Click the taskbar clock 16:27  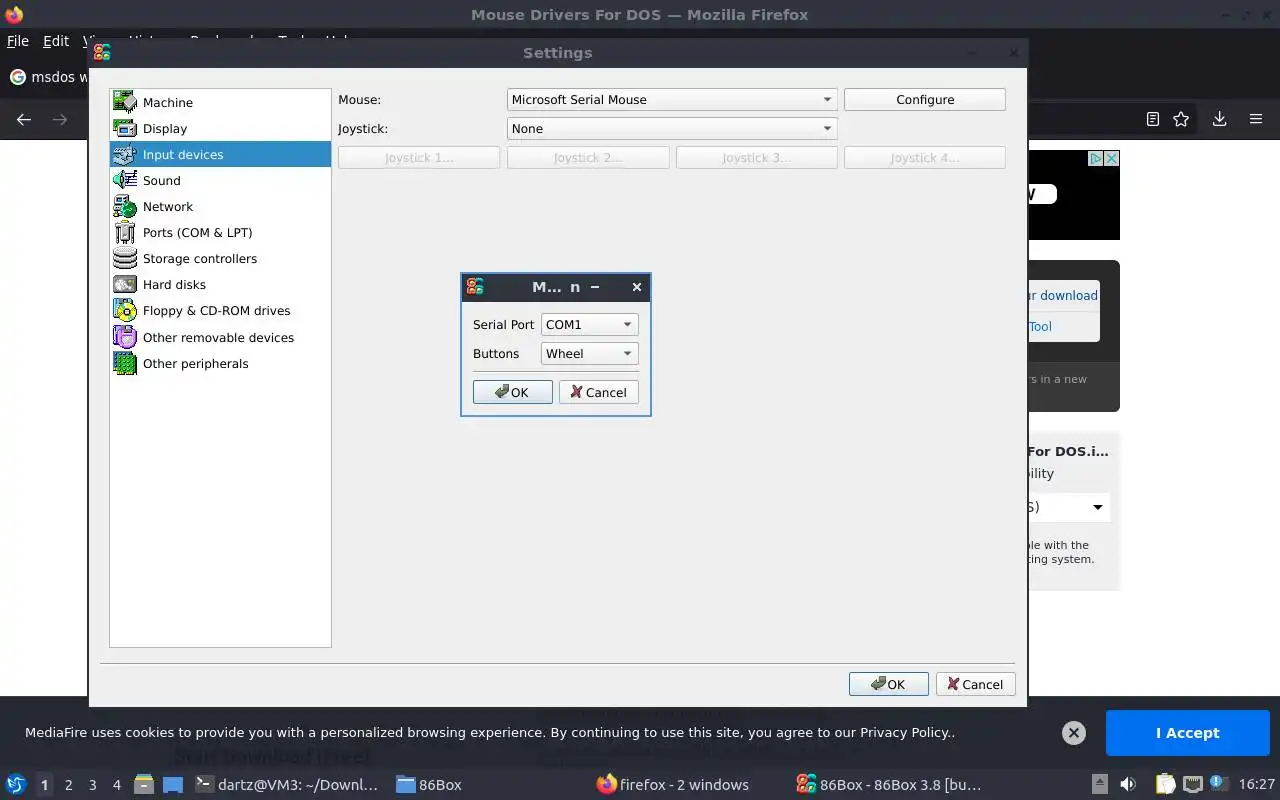point(1256,785)
